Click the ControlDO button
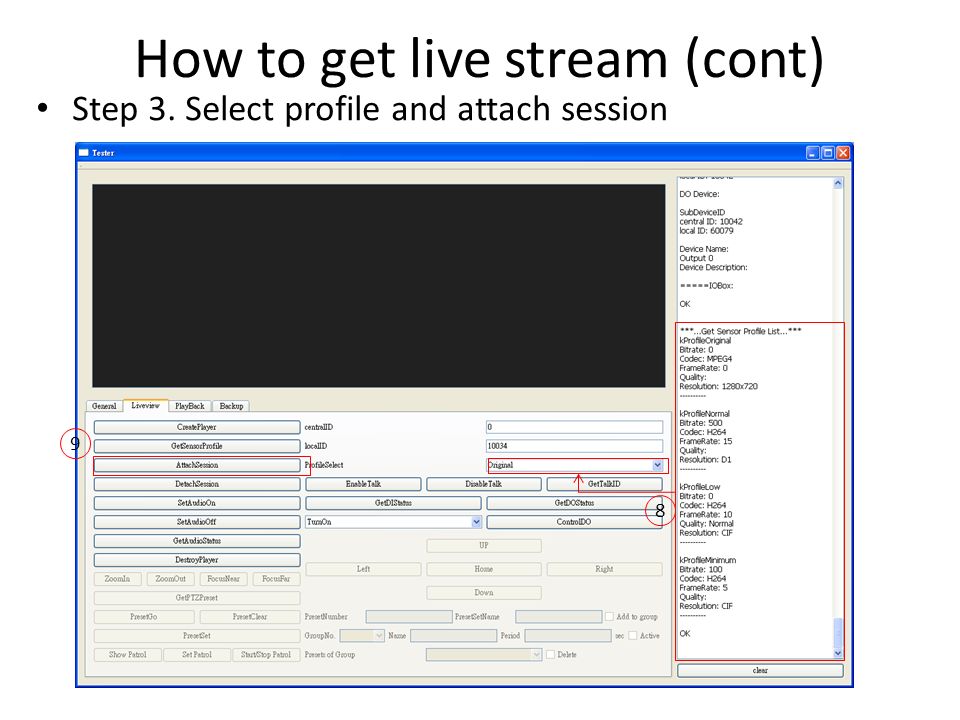 574,522
